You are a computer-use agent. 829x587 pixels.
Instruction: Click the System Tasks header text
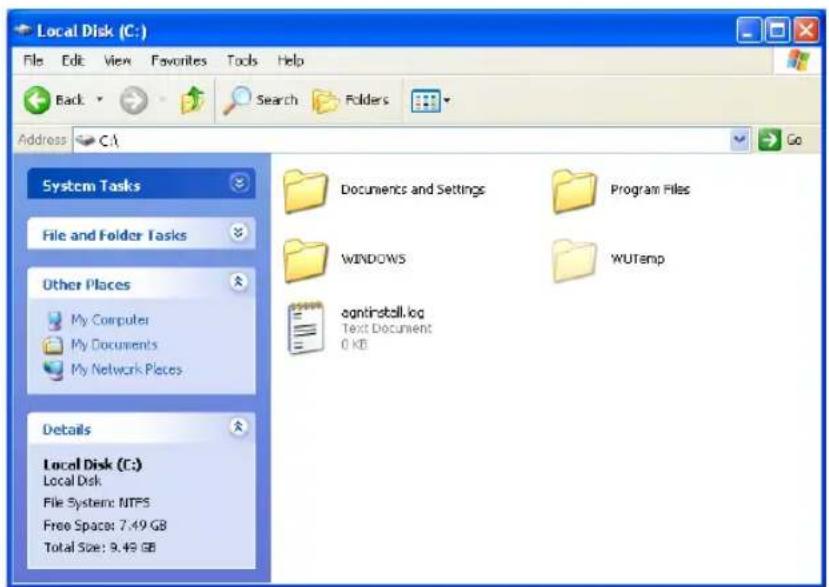(91, 186)
